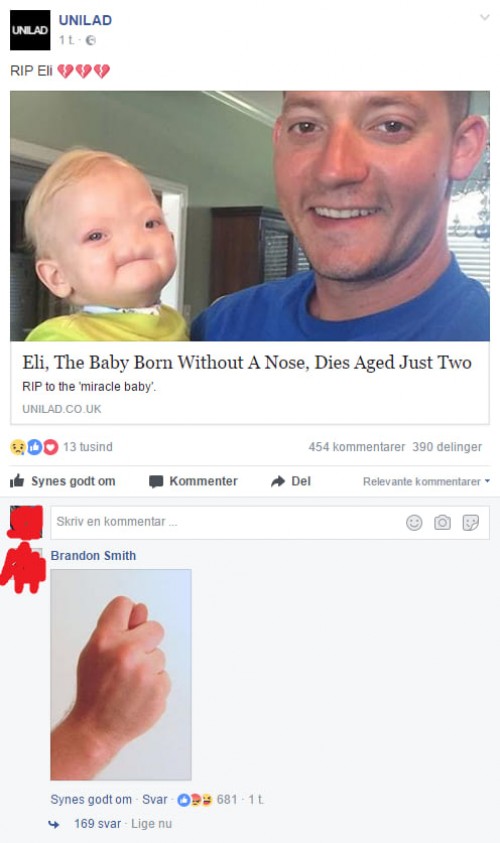Open the Eli article headline link
The width and height of the screenshot is (500, 843).
click(247, 362)
